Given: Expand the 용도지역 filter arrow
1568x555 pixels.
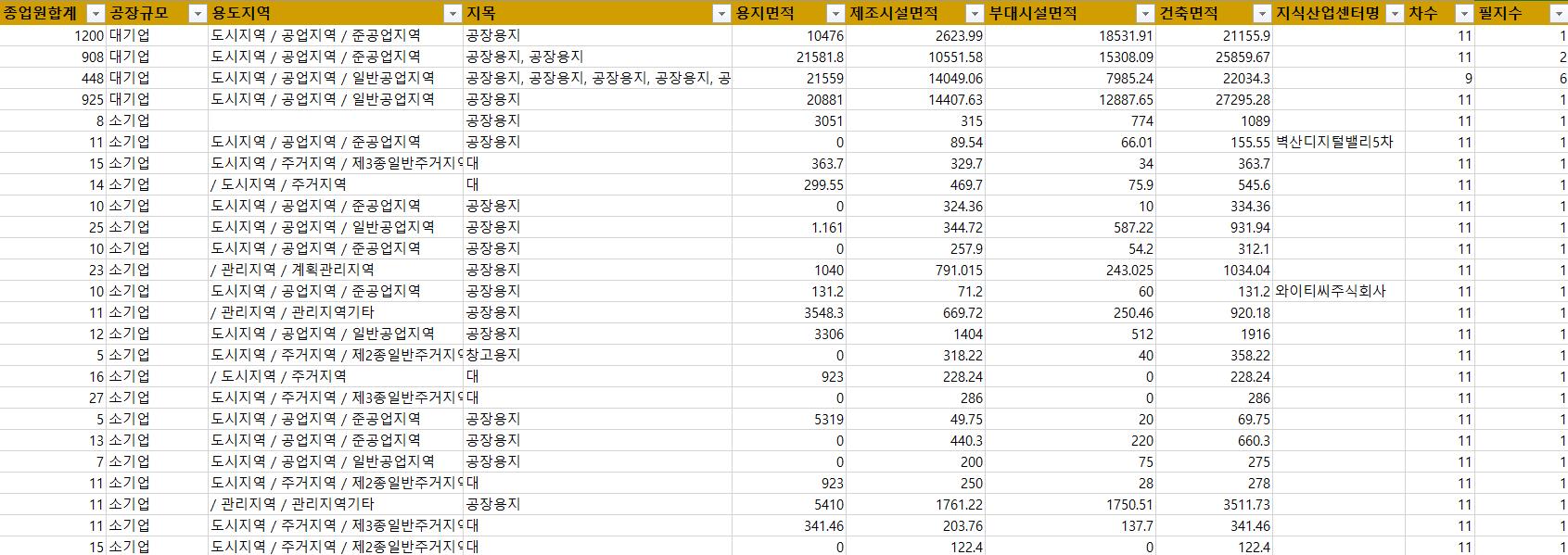Looking at the screenshot, I should 452,14.
